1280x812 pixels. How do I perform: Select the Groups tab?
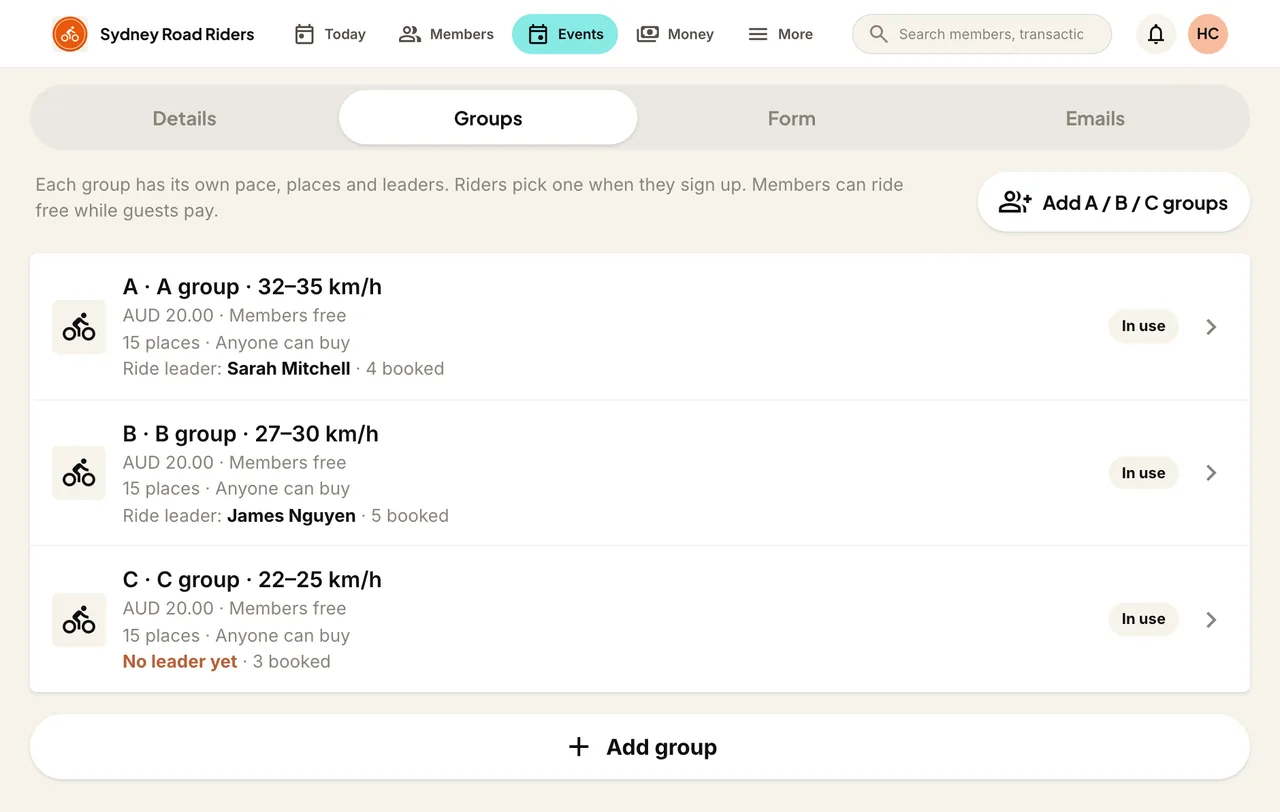pyautogui.click(x=488, y=118)
